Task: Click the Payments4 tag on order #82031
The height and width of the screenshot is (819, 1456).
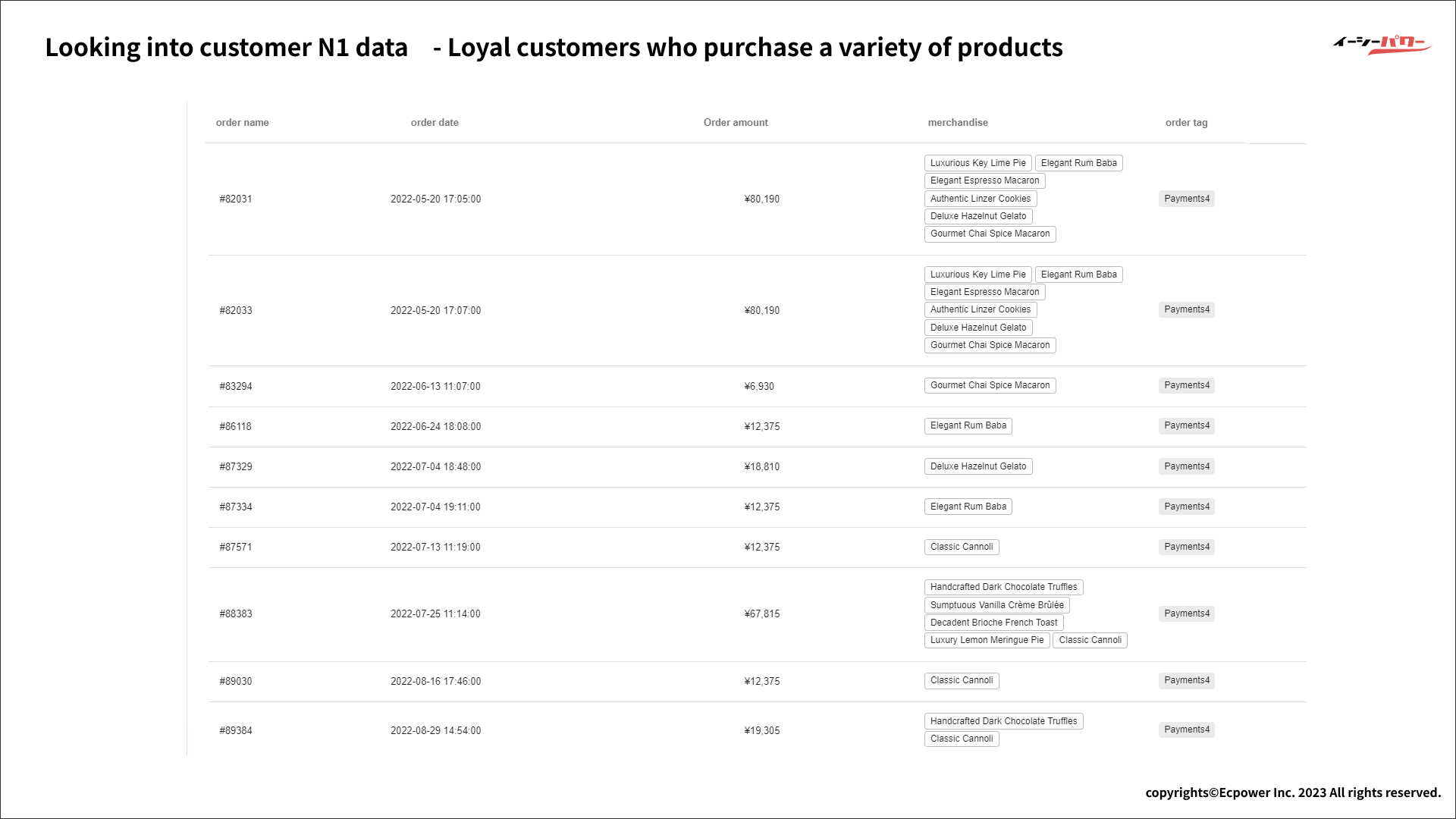Action: 1187,199
